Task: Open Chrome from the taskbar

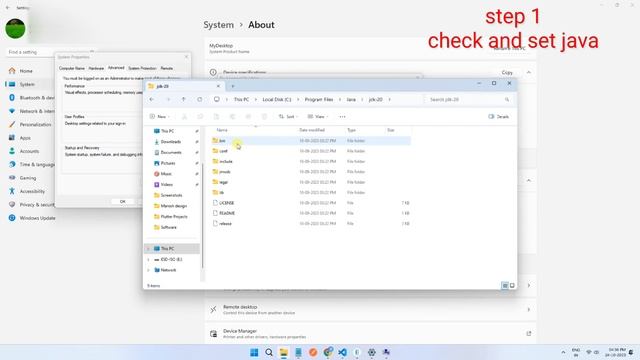Action: click(x=328, y=352)
